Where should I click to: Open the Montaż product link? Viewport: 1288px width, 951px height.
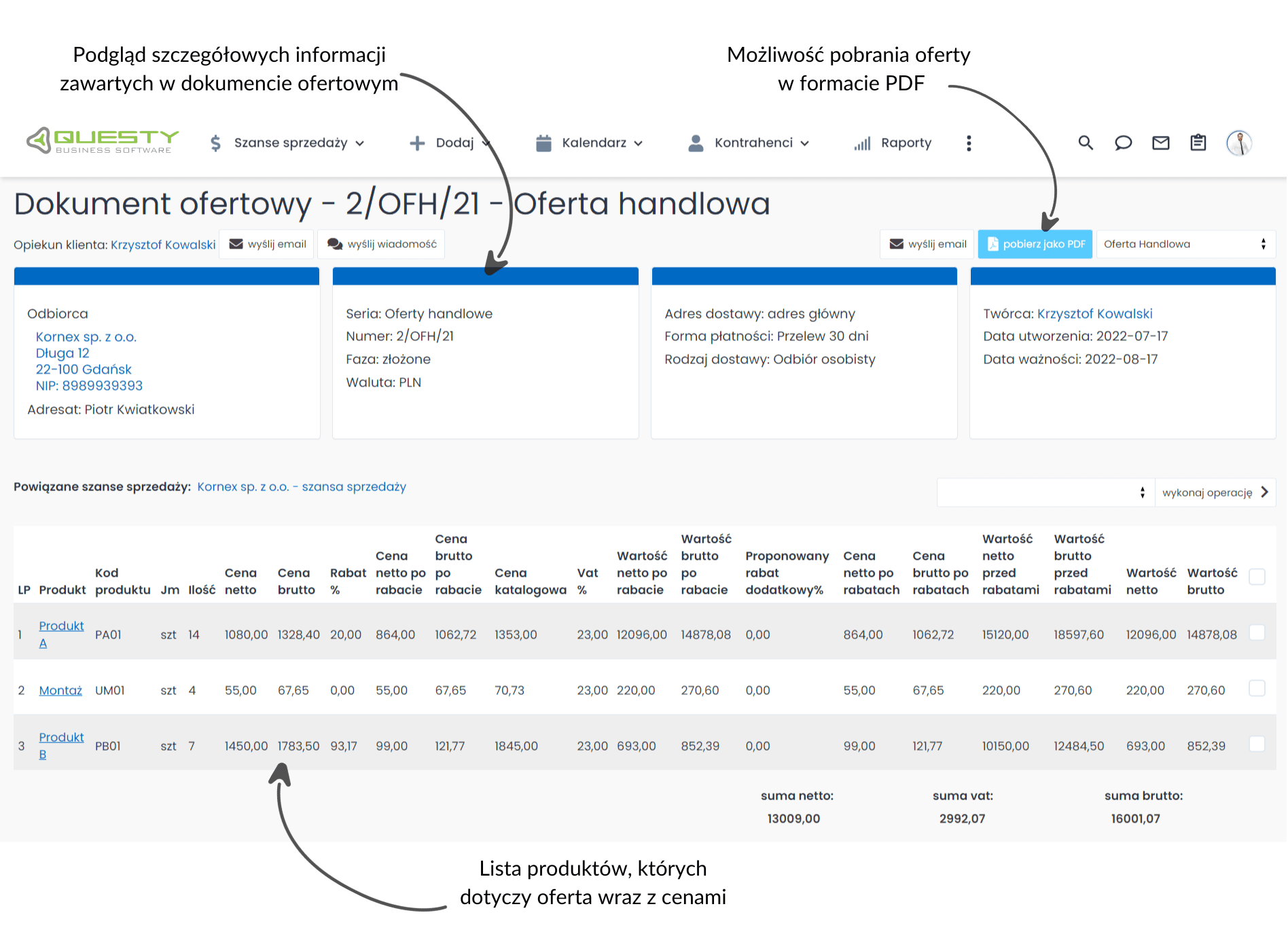60,690
